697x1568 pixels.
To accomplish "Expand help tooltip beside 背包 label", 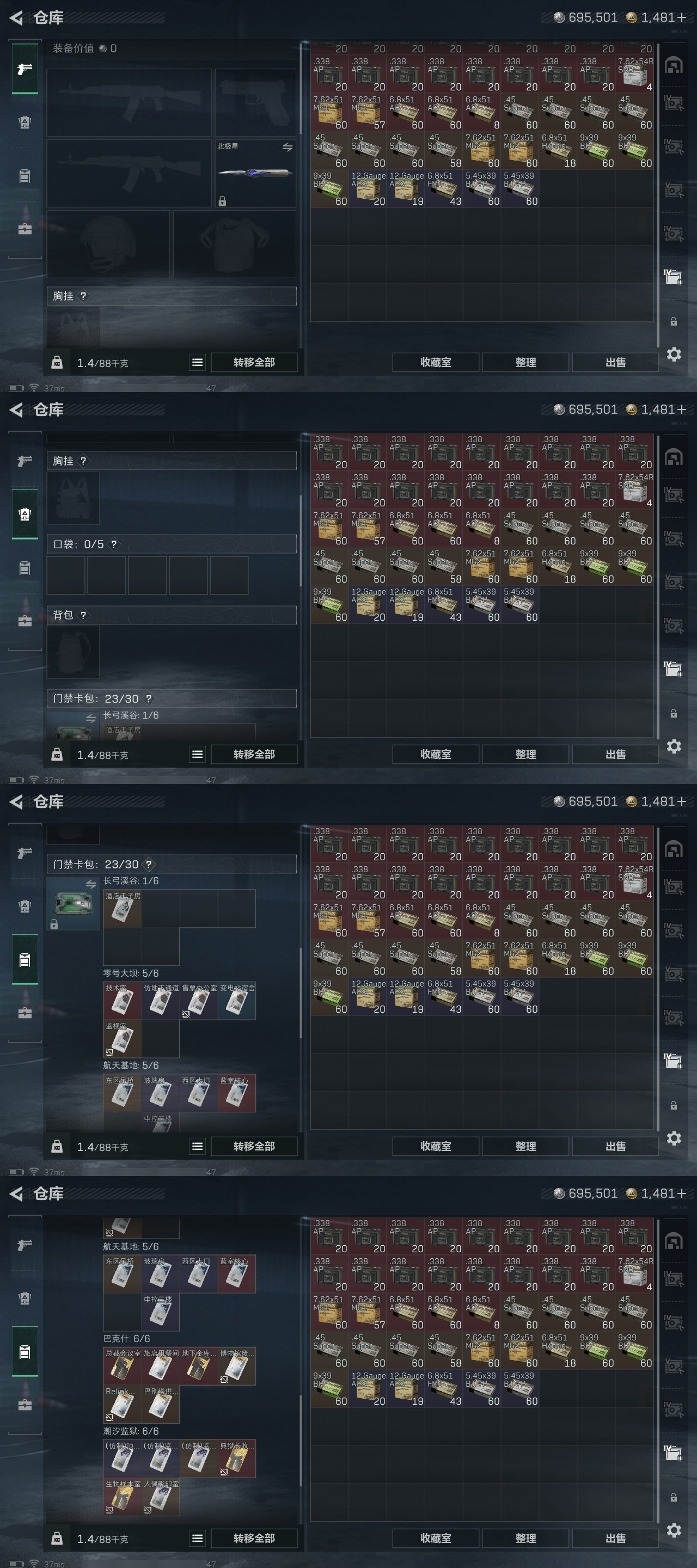I will [x=83, y=615].
